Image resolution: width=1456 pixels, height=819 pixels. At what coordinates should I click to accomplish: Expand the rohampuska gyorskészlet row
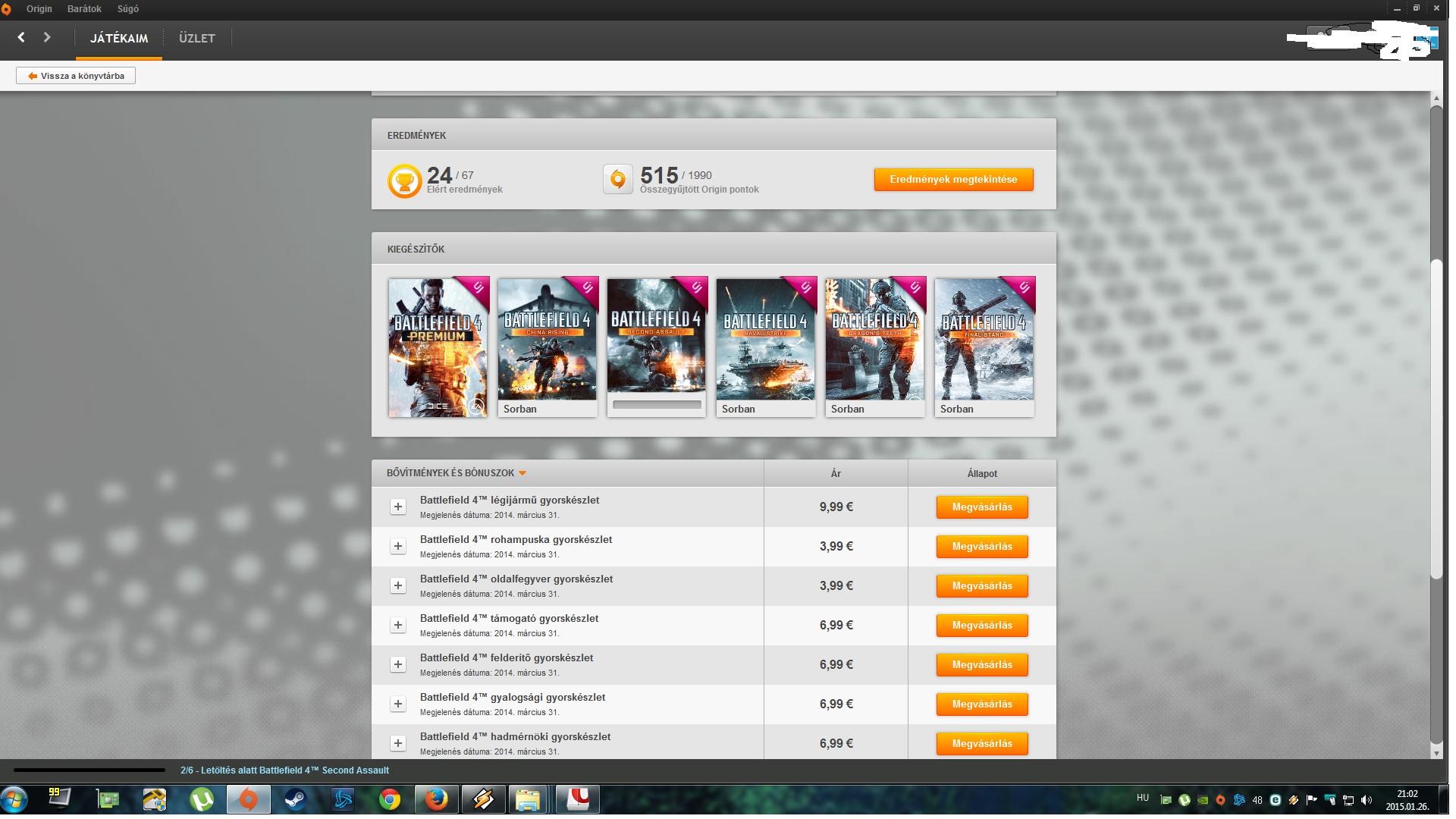point(397,546)
